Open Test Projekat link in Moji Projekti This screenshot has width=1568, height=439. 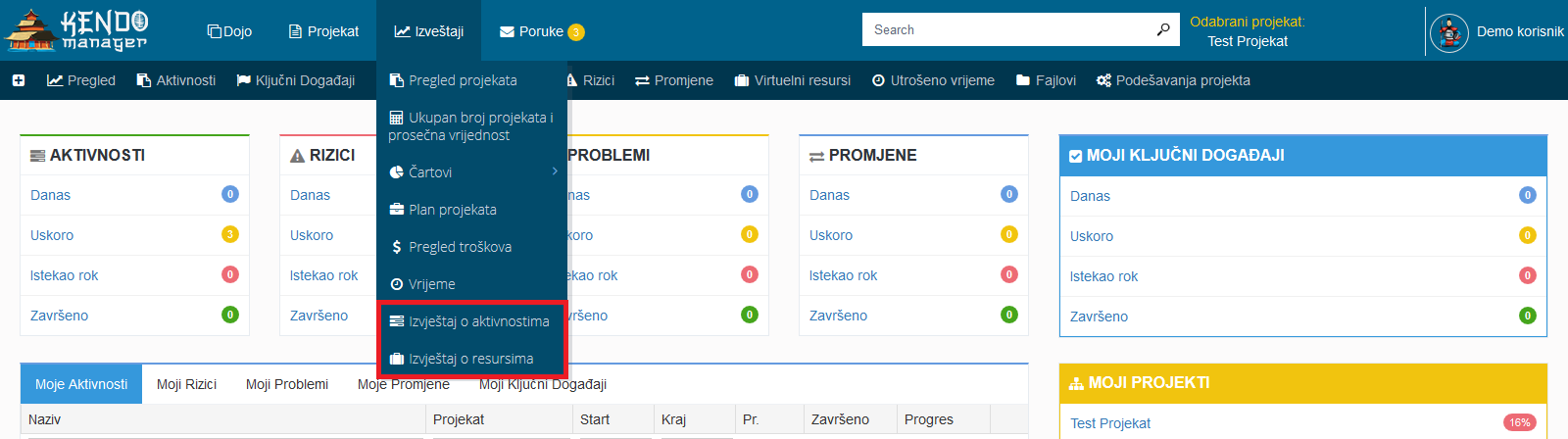coord(1110,423)
